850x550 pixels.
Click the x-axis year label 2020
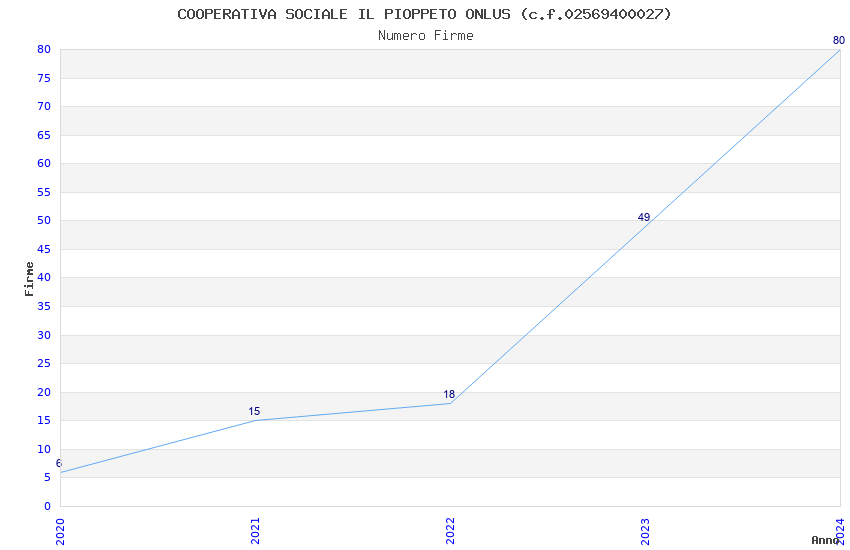pyautogui.click(x=60, y=532)
